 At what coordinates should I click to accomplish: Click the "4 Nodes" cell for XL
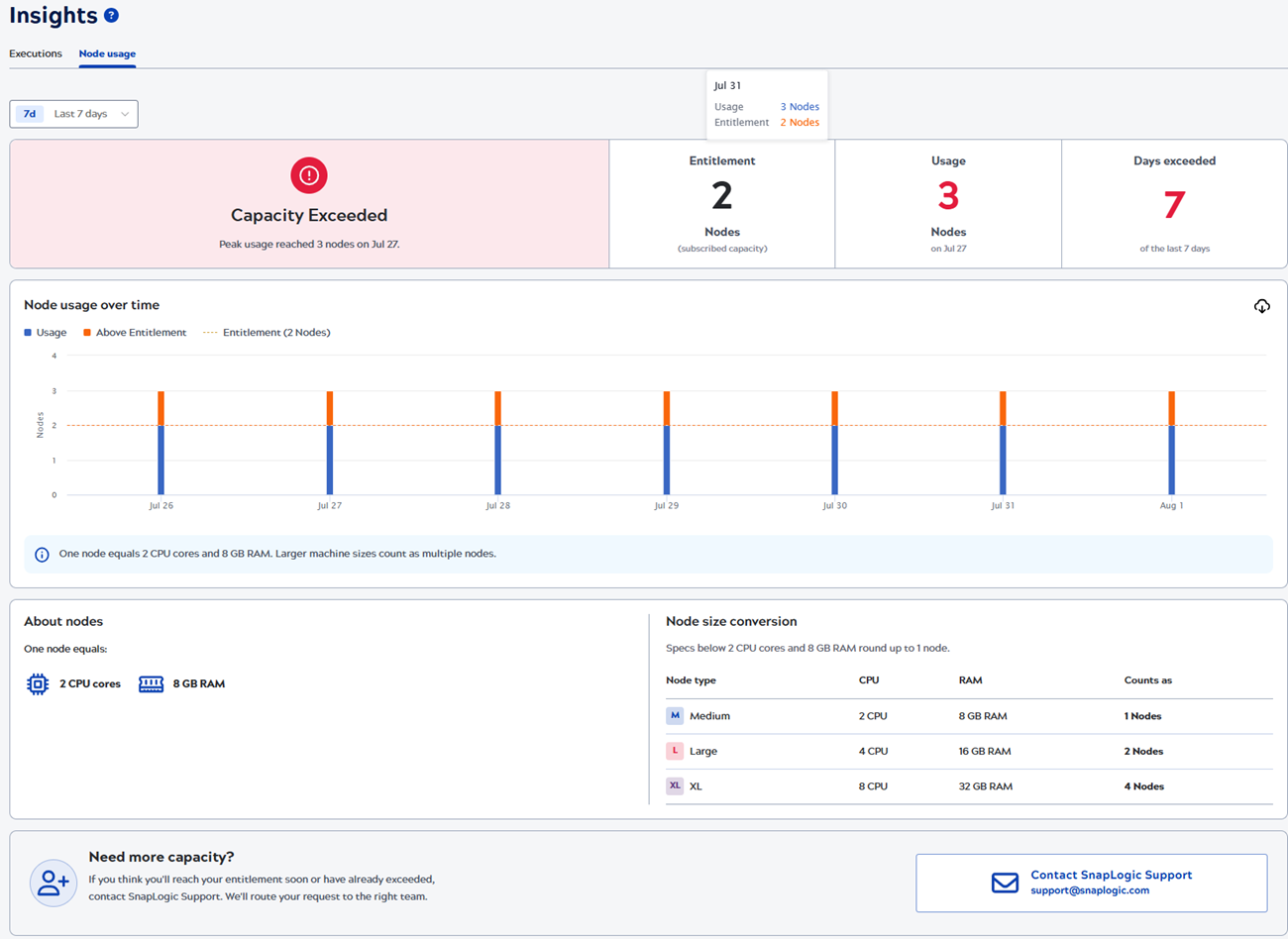1144,786
